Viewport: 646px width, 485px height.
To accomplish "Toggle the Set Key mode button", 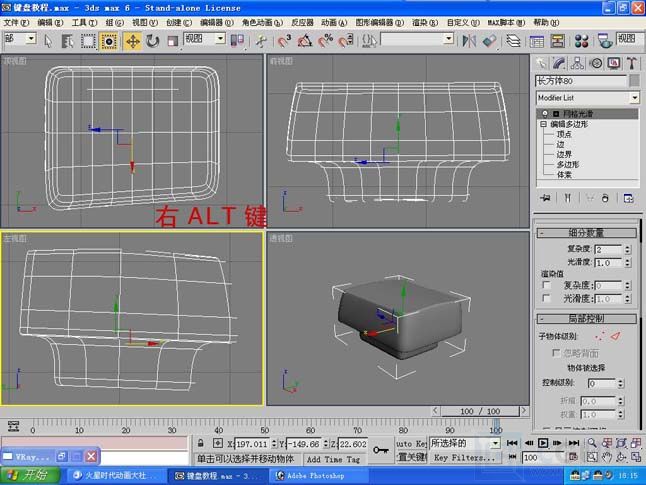I will (411, 457).
